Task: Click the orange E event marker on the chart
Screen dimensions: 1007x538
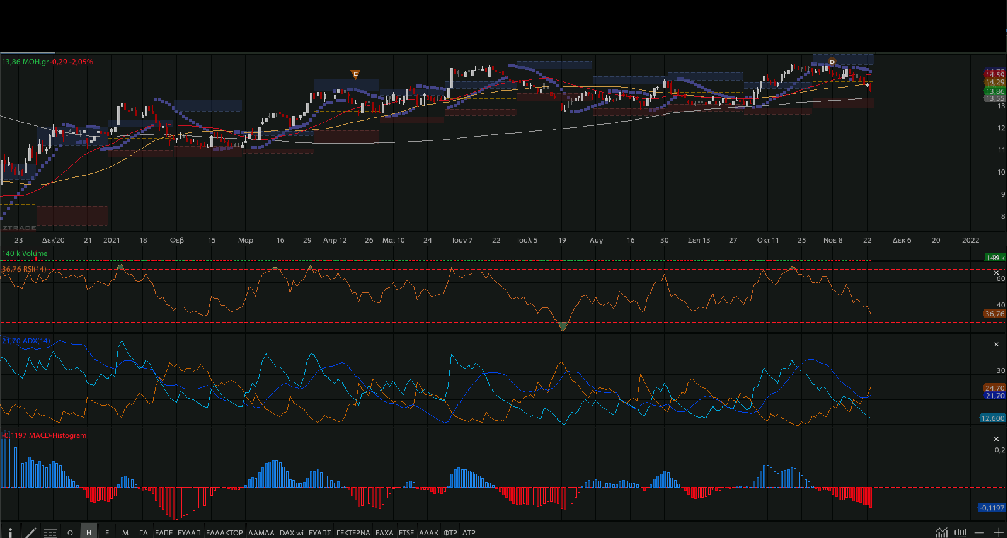Action: [x=354, y=73]
